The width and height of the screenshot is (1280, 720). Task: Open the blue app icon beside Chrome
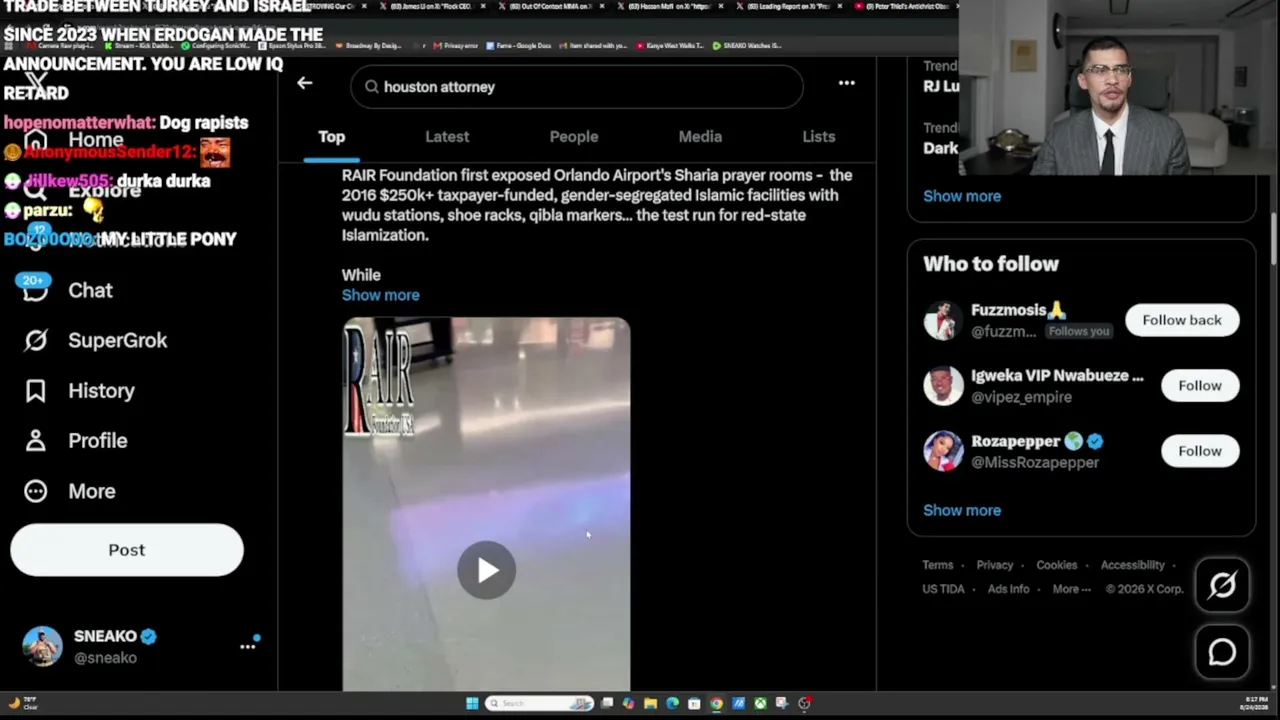(738, 703)
